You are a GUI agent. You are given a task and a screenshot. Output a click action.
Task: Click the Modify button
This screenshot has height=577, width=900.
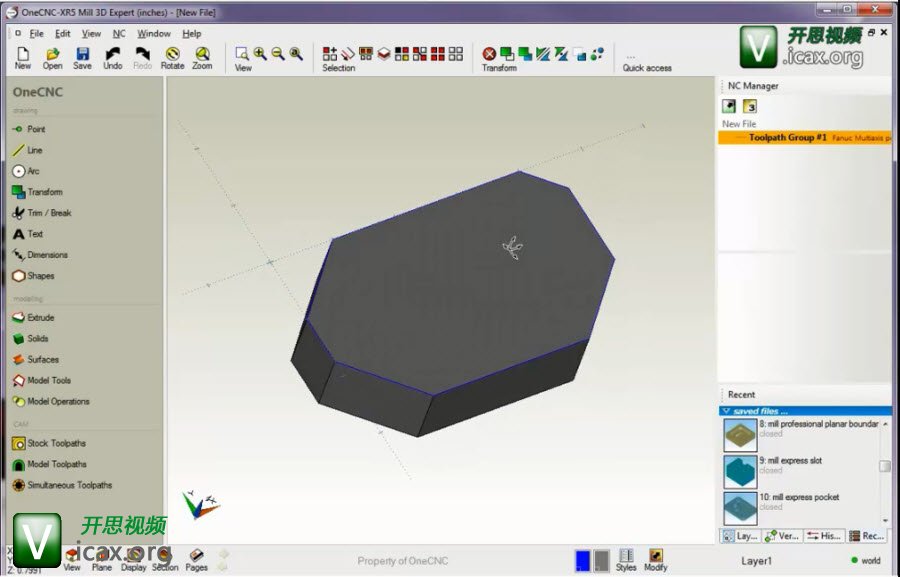pos(655,560)
